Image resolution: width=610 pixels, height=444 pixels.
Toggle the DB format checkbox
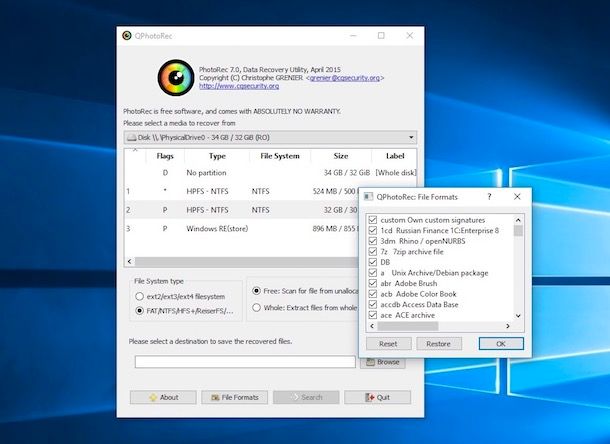tap(372, 262)
